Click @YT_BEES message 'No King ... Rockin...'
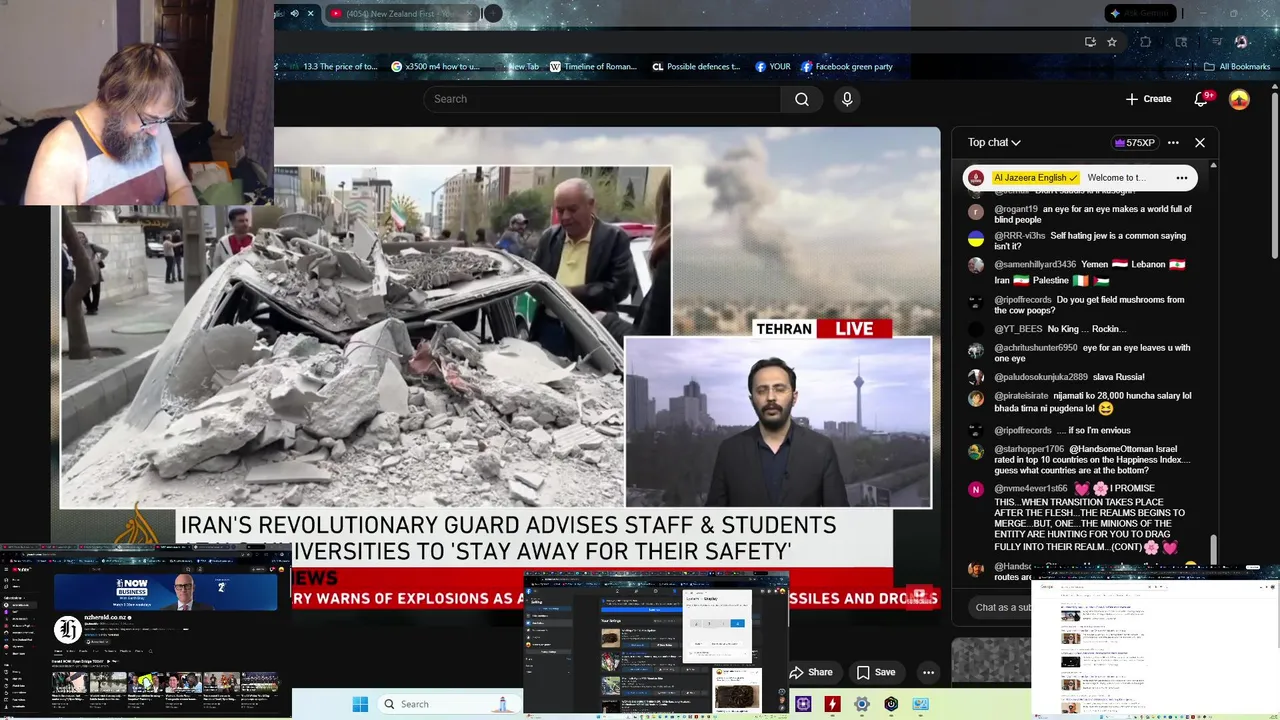1280x720 pixels. [1088, 329]
